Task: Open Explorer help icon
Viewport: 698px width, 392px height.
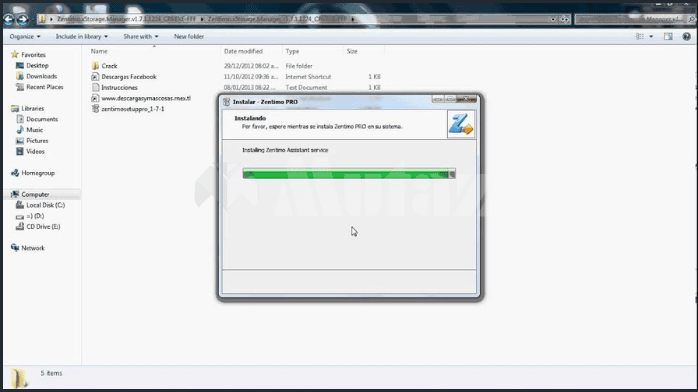Action: coord(686,36)
